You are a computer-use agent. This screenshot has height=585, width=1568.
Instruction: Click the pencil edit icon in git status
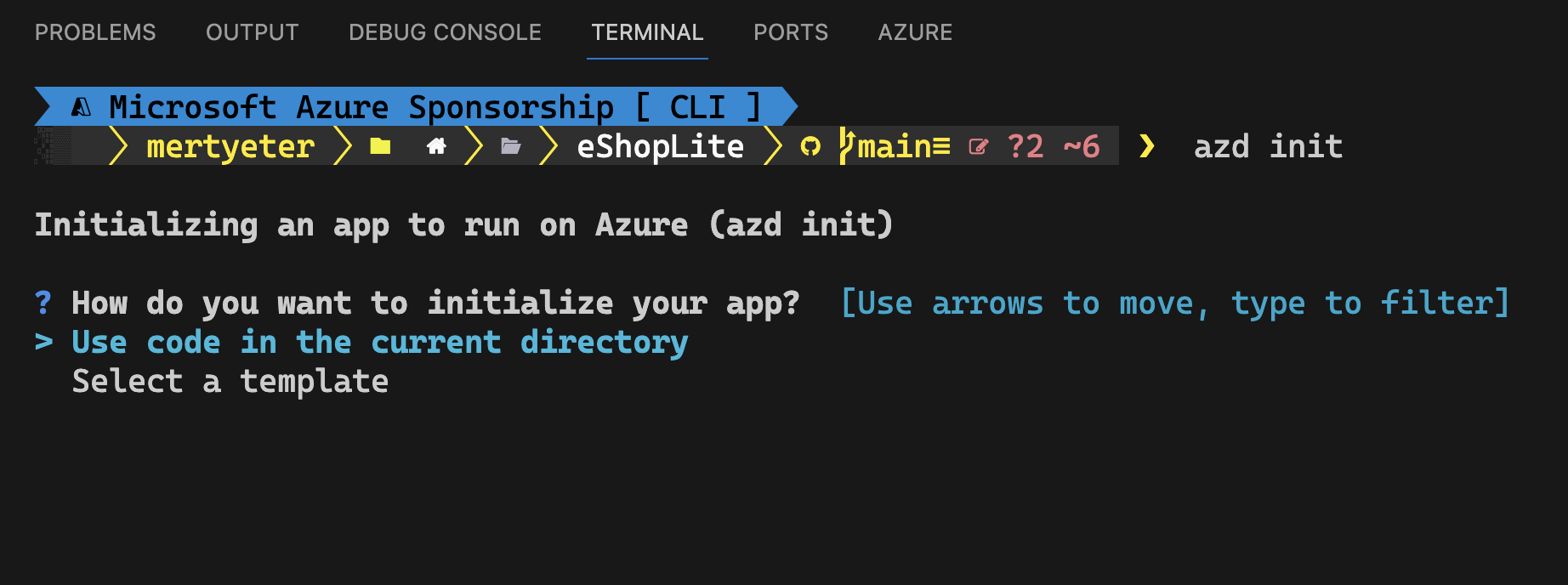(x=978, y=147)
